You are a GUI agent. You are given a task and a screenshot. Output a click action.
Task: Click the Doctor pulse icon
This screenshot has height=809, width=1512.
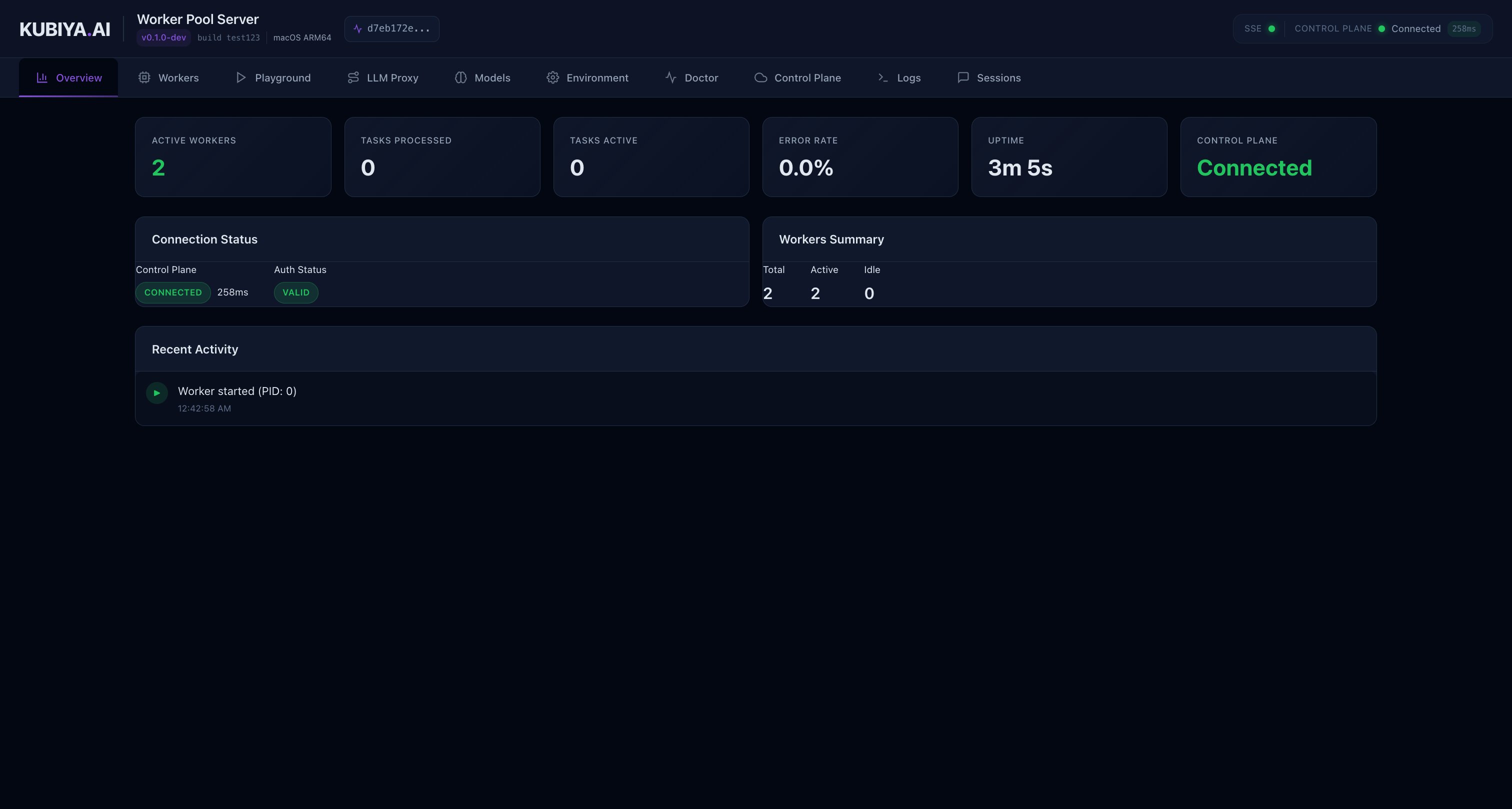point(671,77)
